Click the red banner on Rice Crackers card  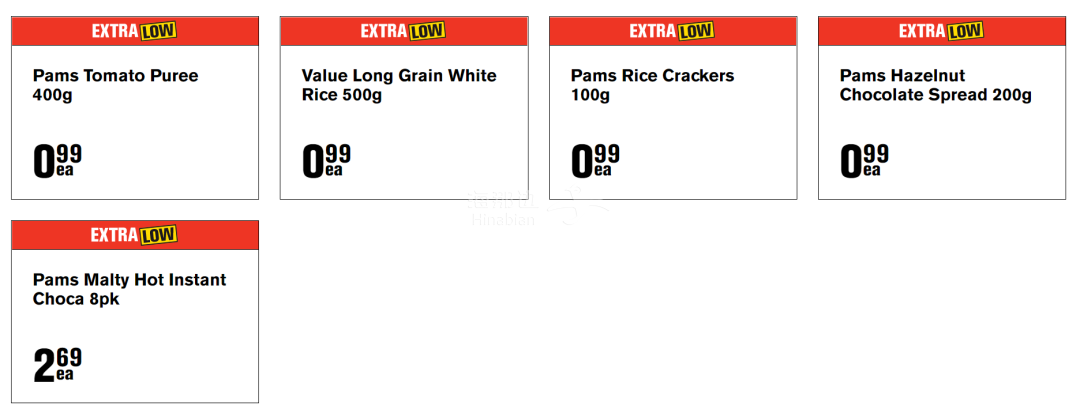(x=673, y=31)
